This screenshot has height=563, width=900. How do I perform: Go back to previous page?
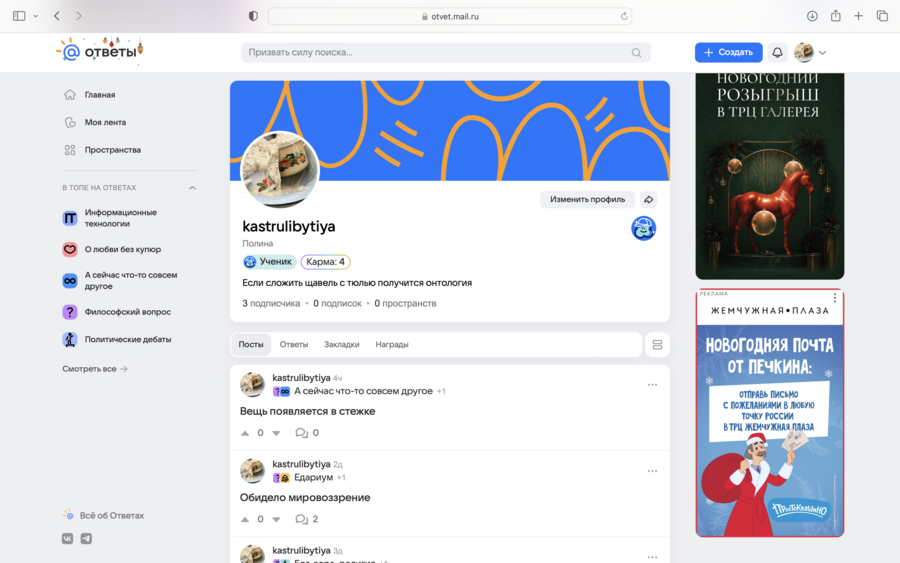coord(57,16)
